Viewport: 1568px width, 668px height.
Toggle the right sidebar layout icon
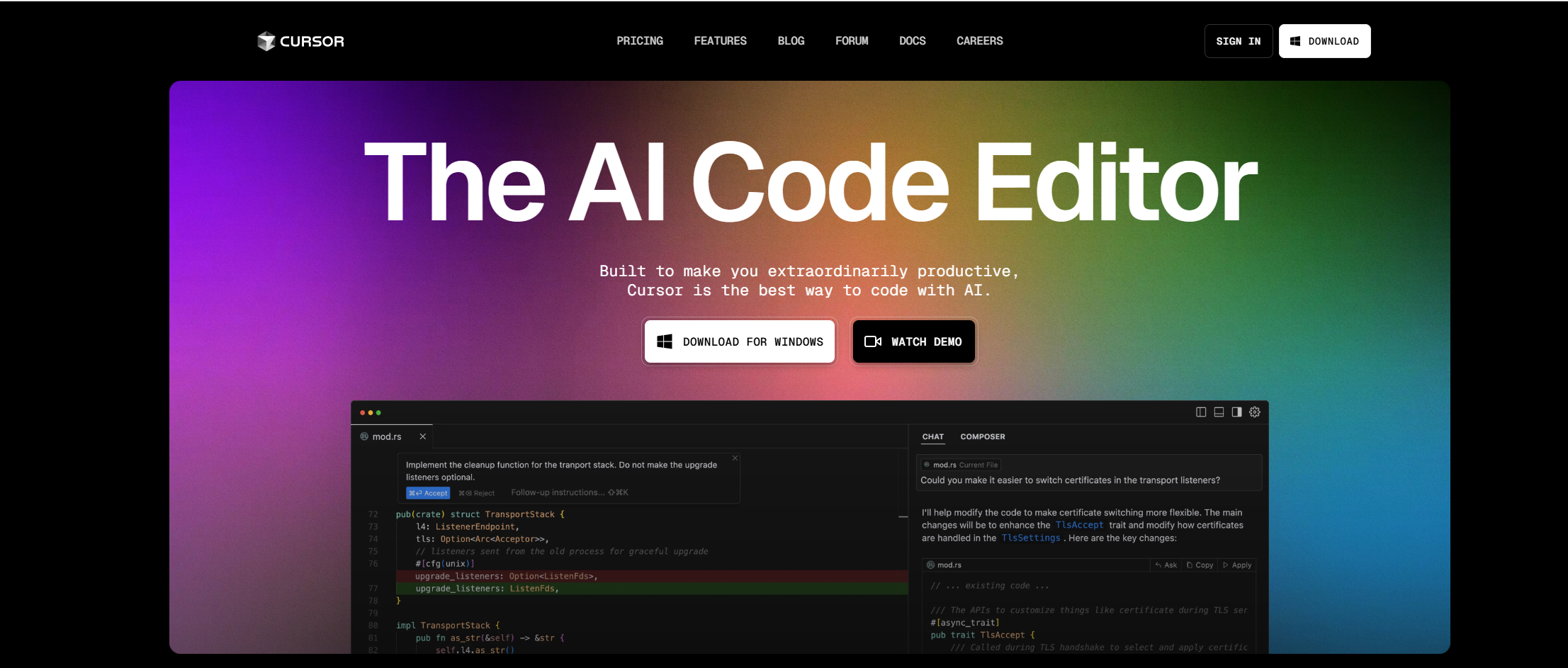coord(1236,412)
